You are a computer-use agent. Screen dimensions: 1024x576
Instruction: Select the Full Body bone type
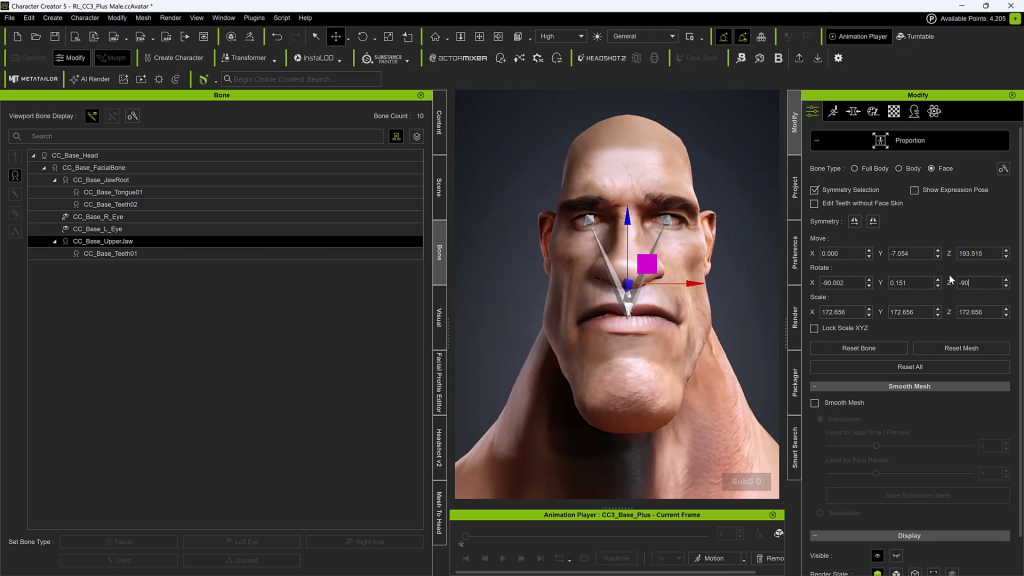click(853, 168)
